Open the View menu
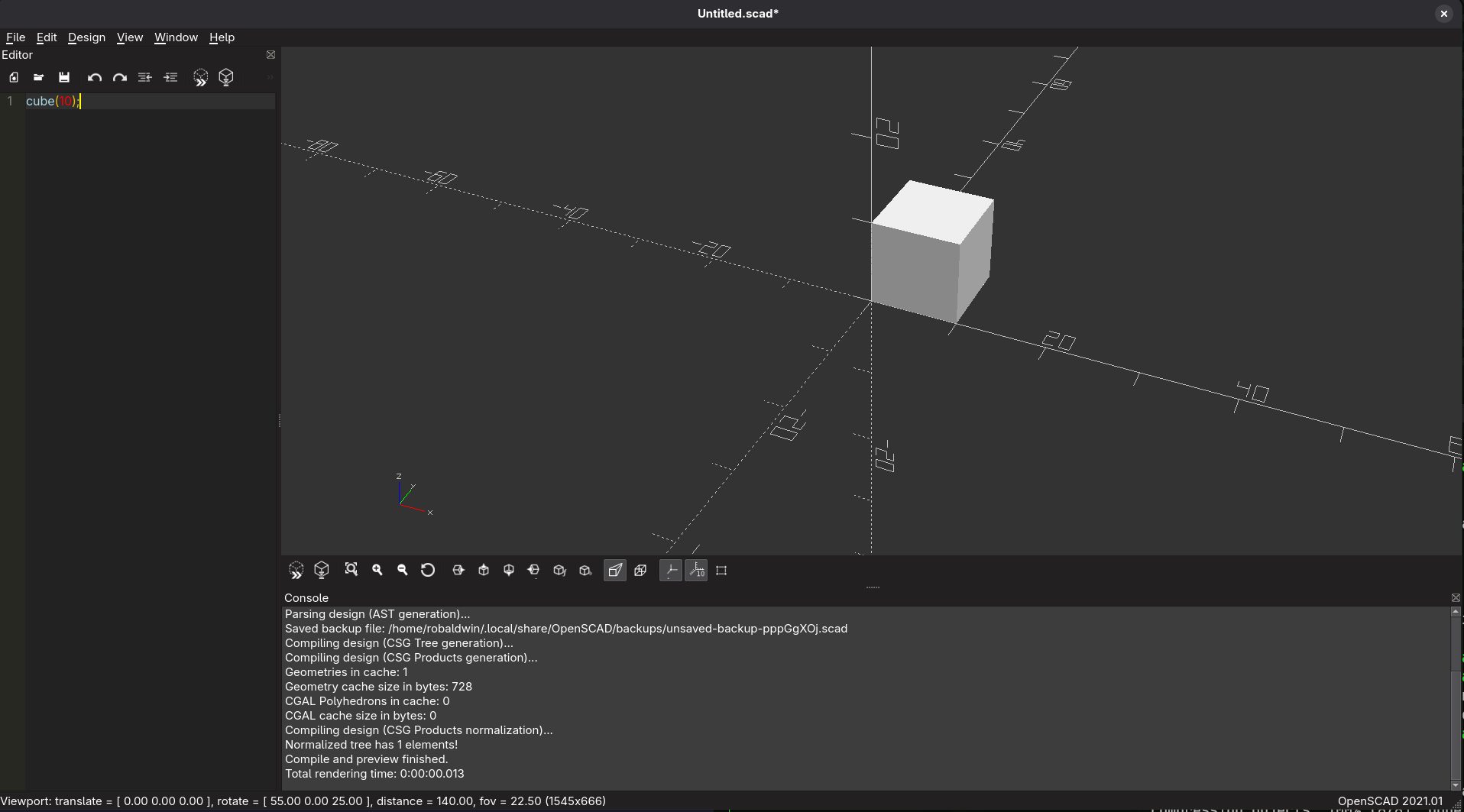This screenshot has width=1464, height=812. click(x=130, y=37)
